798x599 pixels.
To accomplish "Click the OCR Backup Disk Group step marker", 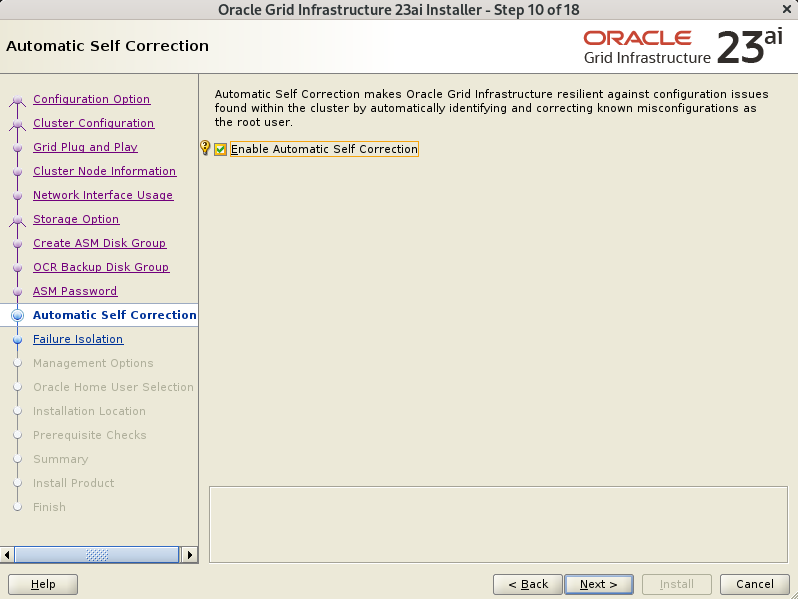I will (x=17, y=267).
